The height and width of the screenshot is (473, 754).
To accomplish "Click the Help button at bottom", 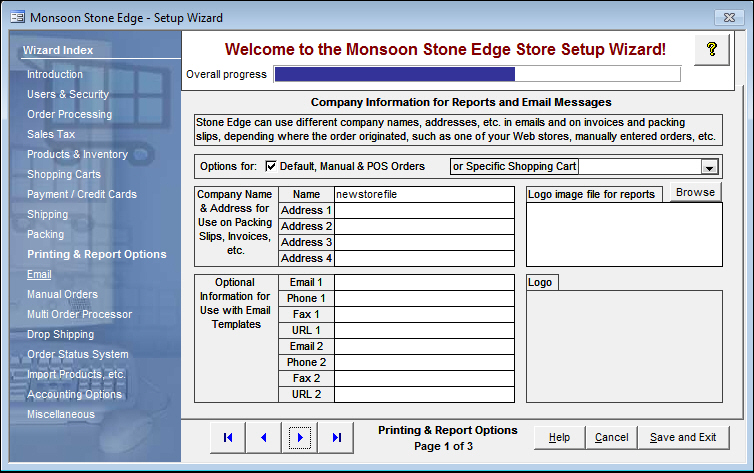I will pos(559,437).
